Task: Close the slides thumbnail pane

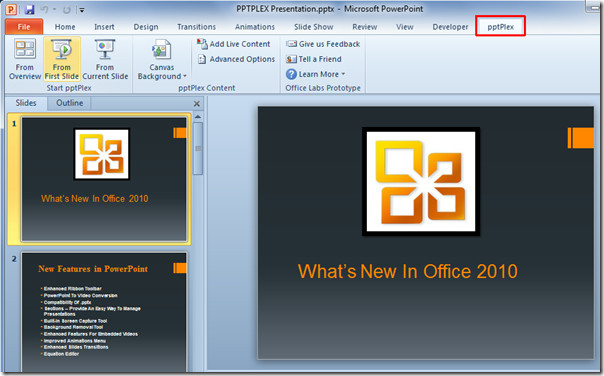Action: 196,104
